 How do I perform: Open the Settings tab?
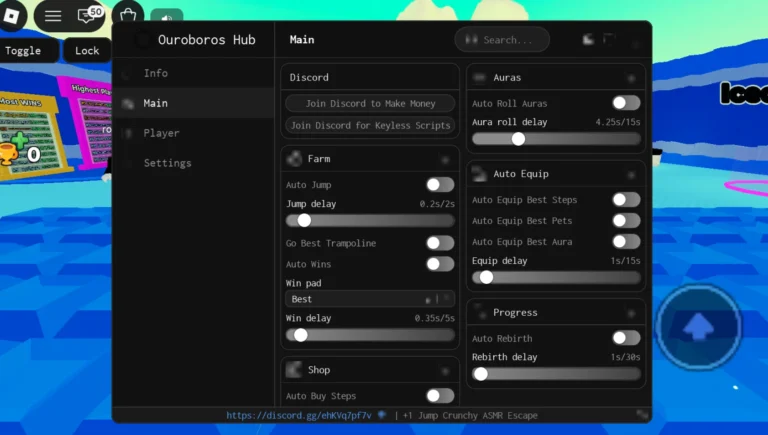tap(193, 163)
